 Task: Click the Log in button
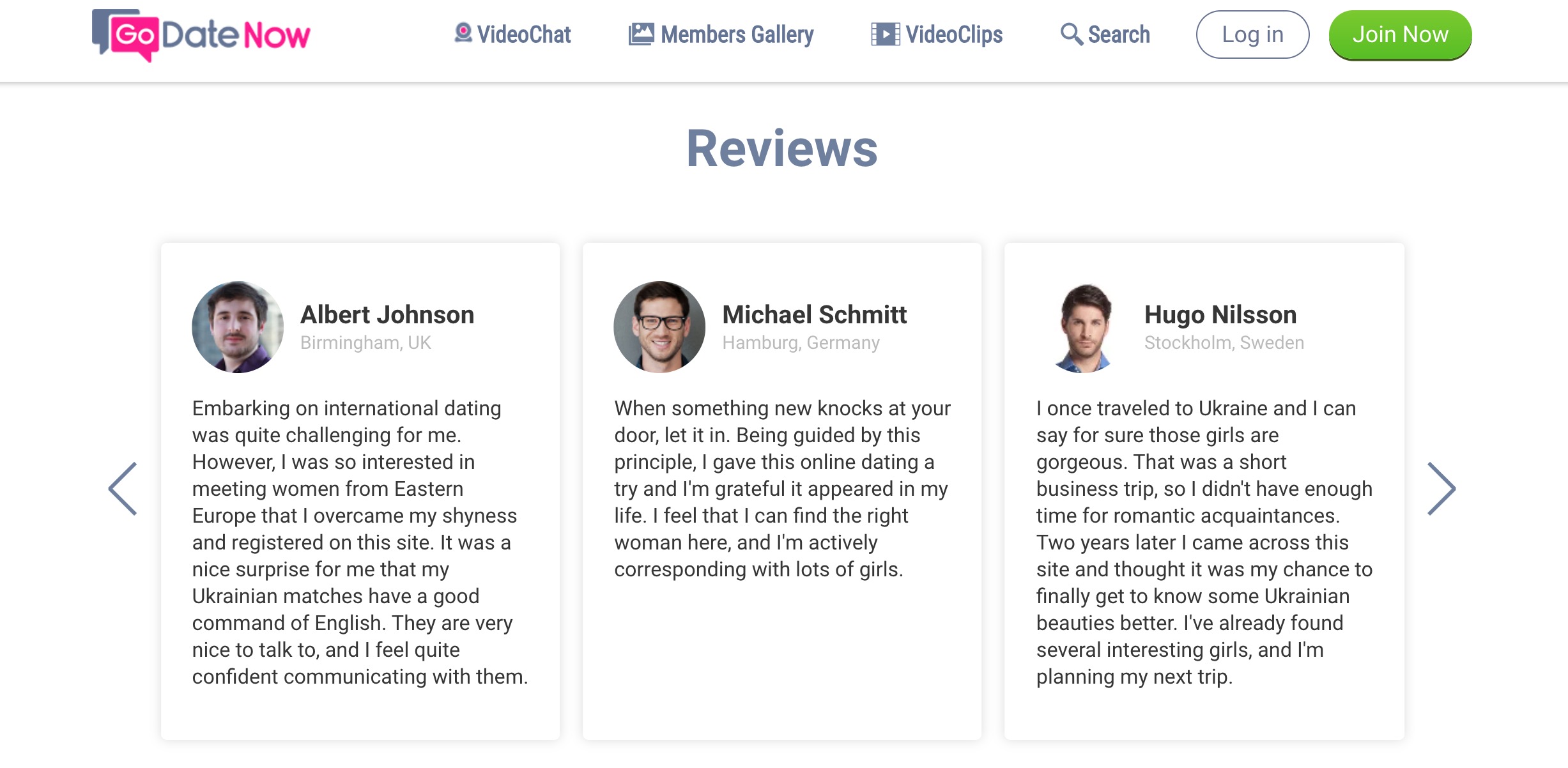coord(1252,35)
